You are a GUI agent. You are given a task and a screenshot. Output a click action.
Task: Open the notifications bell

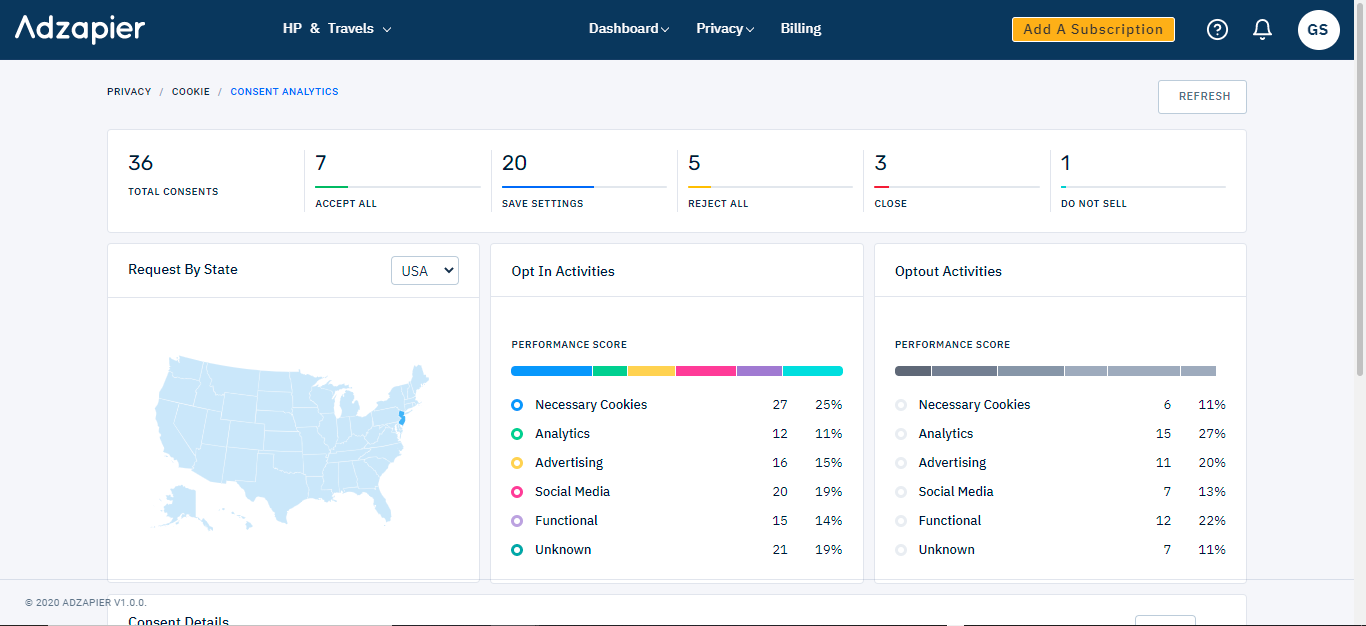pos(1262,29)
